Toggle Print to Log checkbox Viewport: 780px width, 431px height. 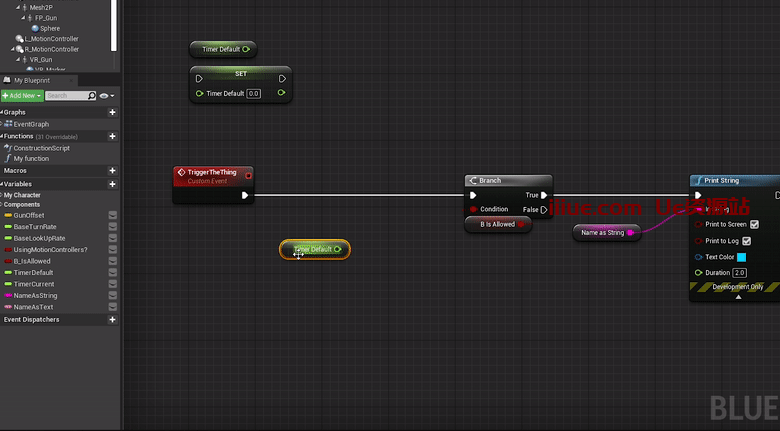pyautogui.click(x=746, y=241)
